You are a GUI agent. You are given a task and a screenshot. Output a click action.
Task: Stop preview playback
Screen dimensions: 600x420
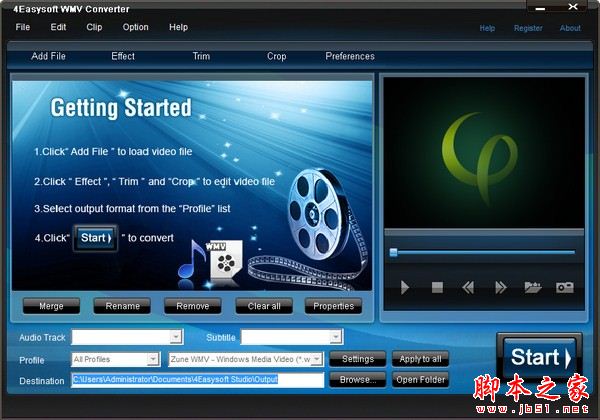pos(437,287)
